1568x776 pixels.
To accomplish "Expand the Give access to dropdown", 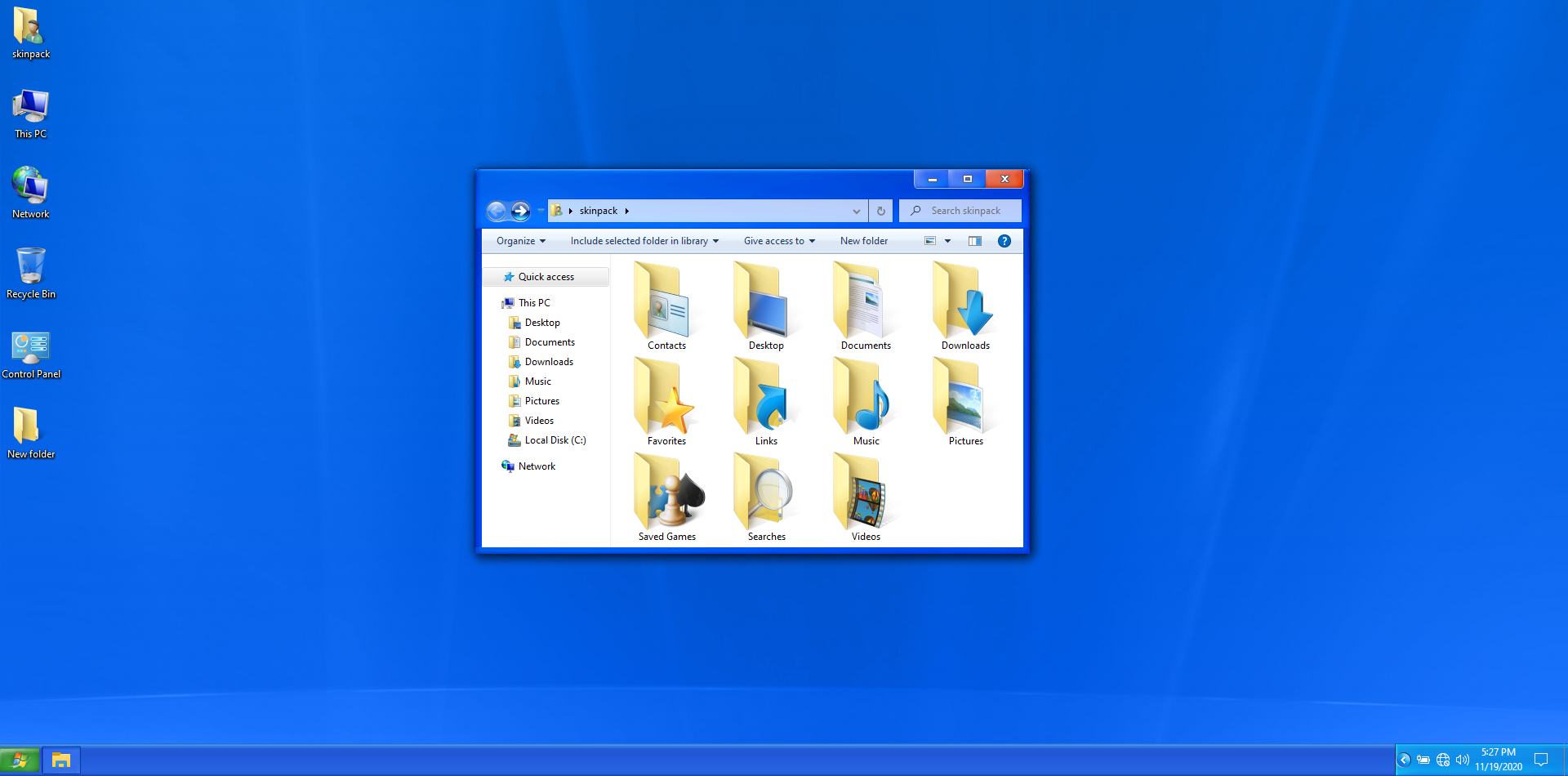I will 779,241.
